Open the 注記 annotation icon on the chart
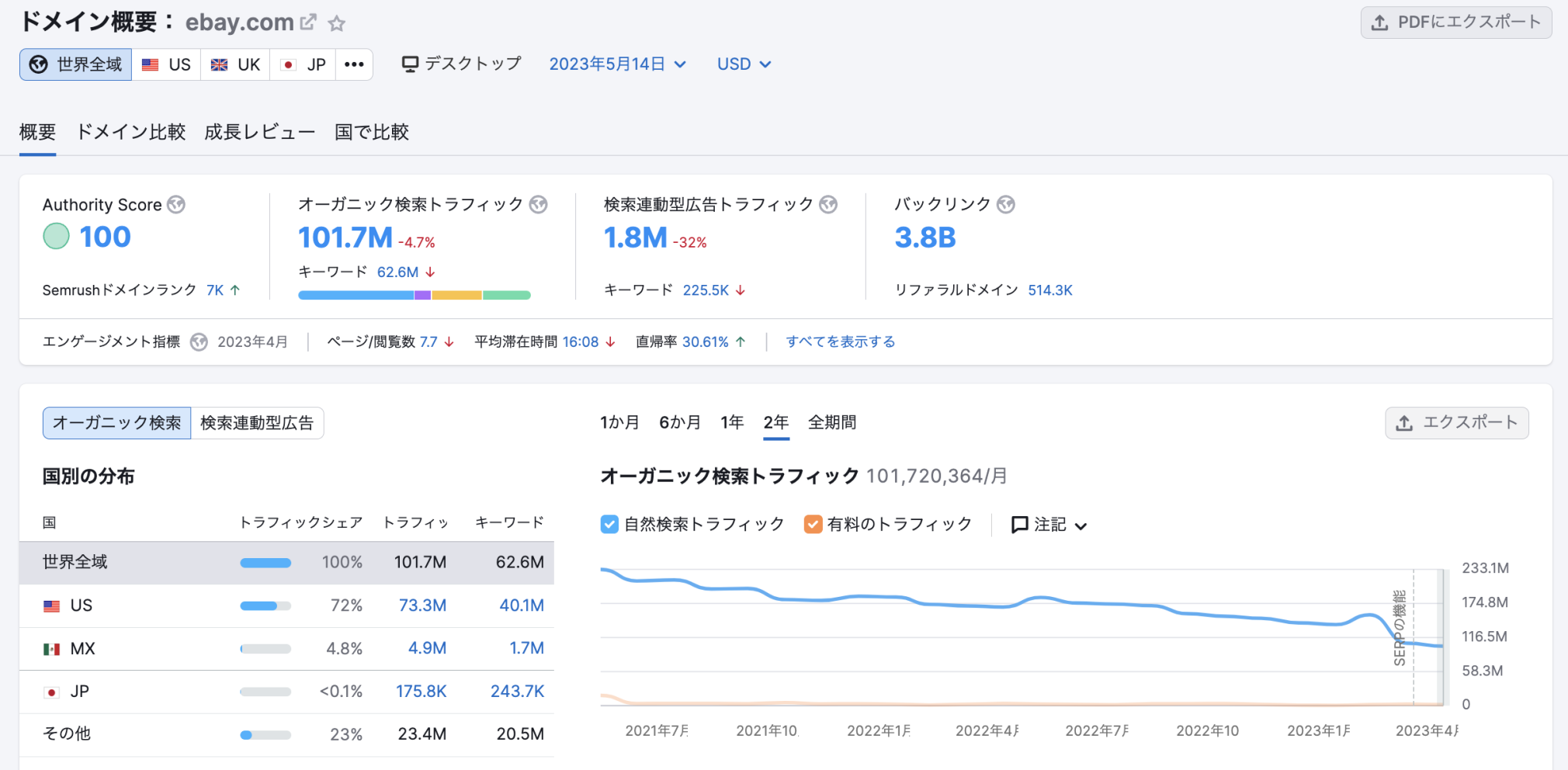 (x=1021, y=524)
